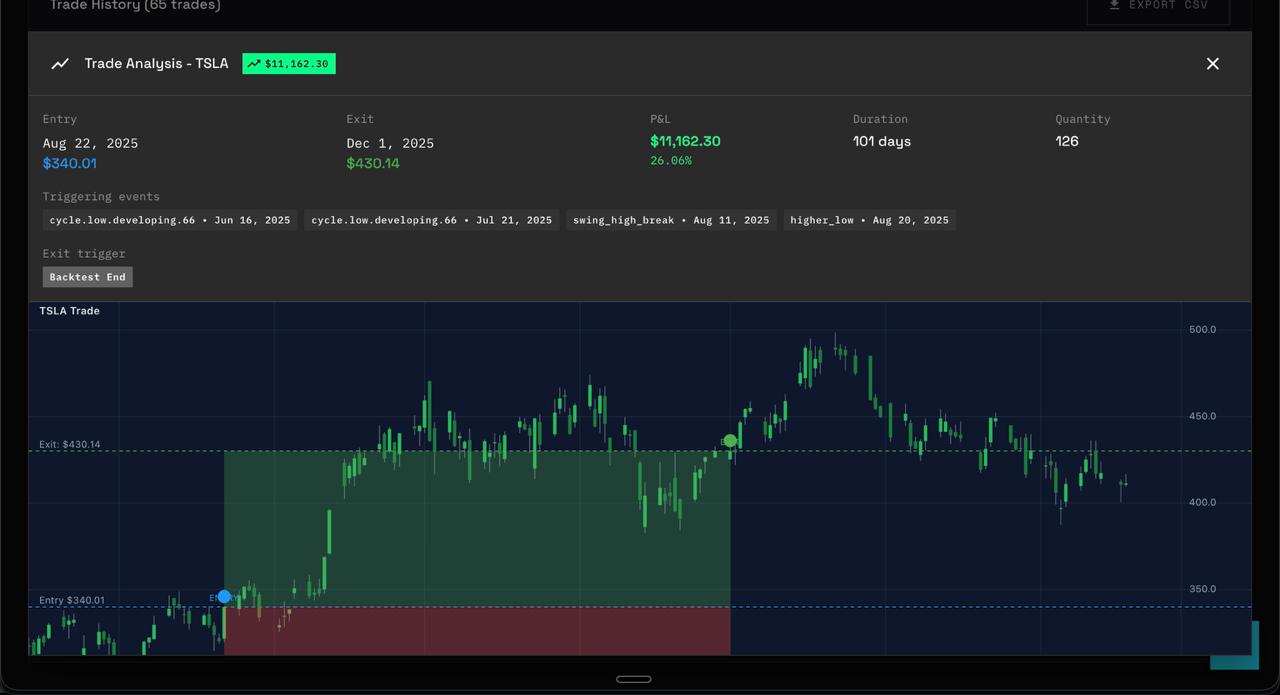1280x695 pixels.
Task: Click the Backtest End exit trigger chip
Action: (x=87, y=277)
